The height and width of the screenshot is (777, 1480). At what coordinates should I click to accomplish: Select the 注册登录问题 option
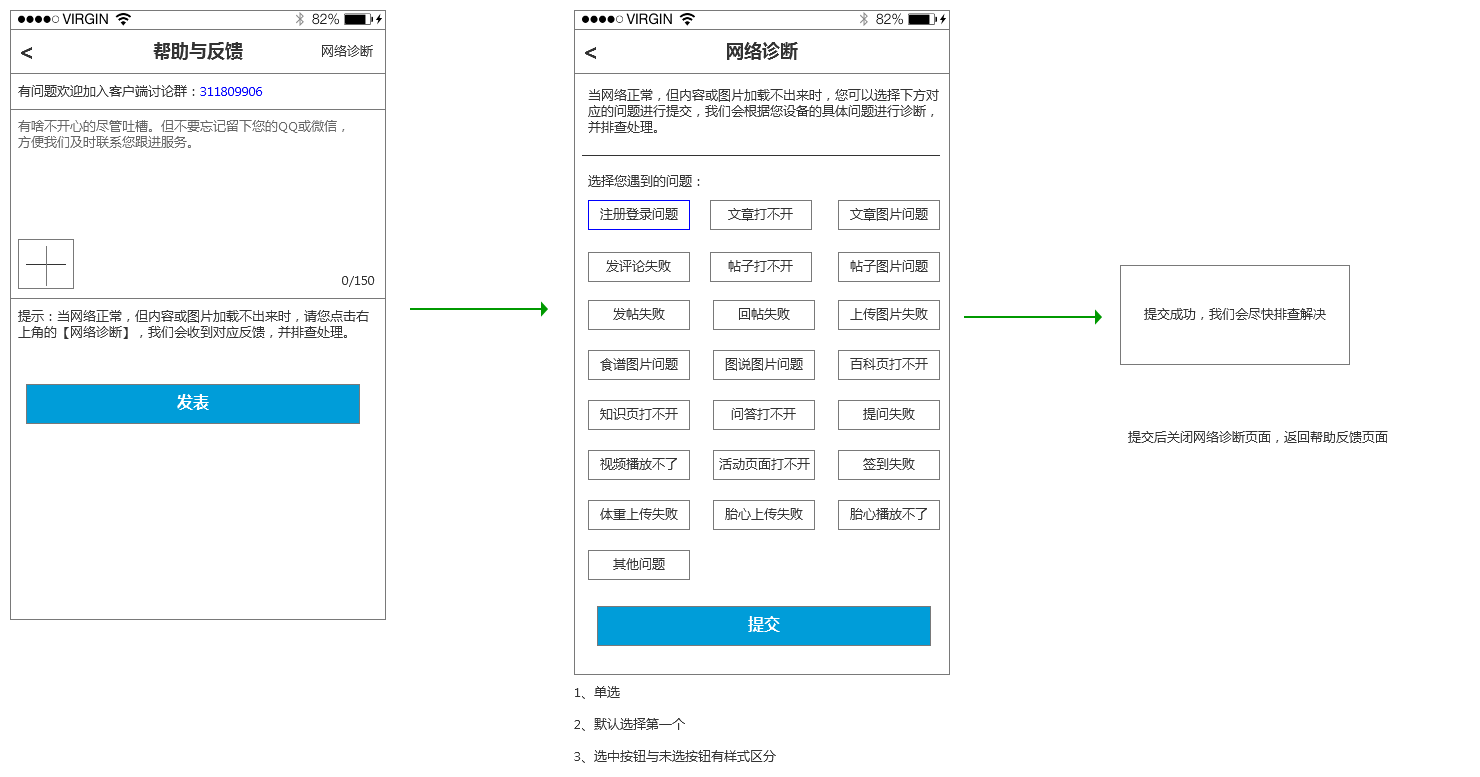pyautogui.click(x=639, y=215)
